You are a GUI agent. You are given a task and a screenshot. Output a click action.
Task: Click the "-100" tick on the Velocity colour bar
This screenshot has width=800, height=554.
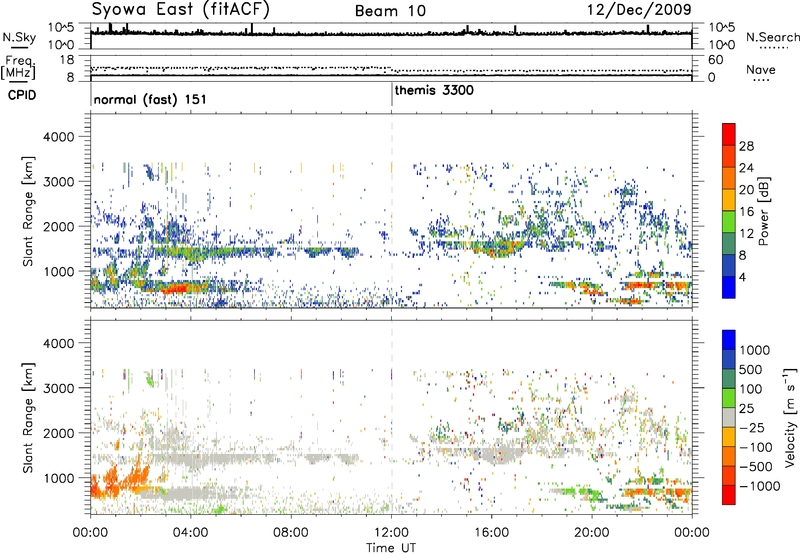[x=755, y=447]
